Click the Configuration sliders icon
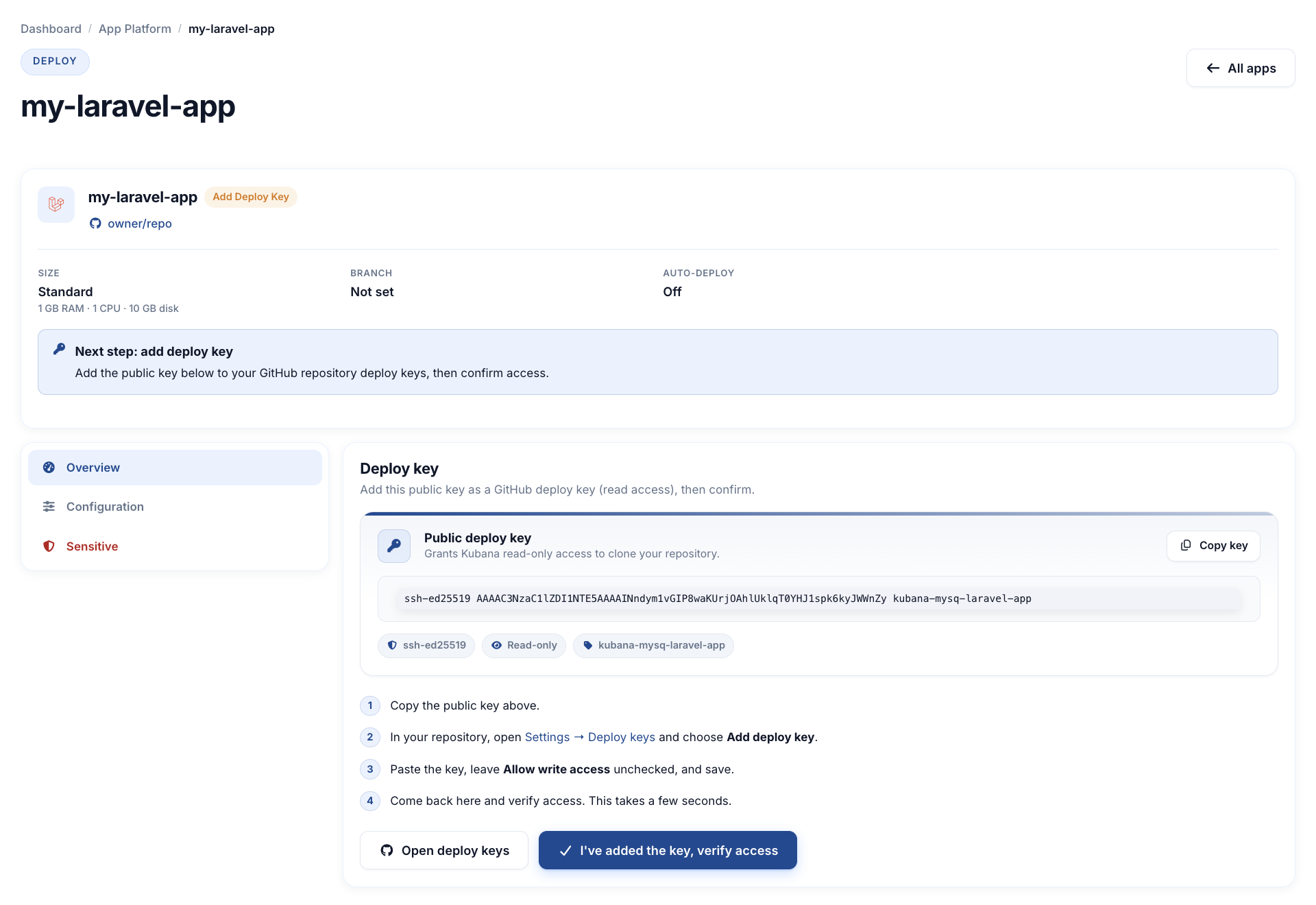Image resolution: width=1316 pixels, height=905 pixels. (x=49, y=507)
